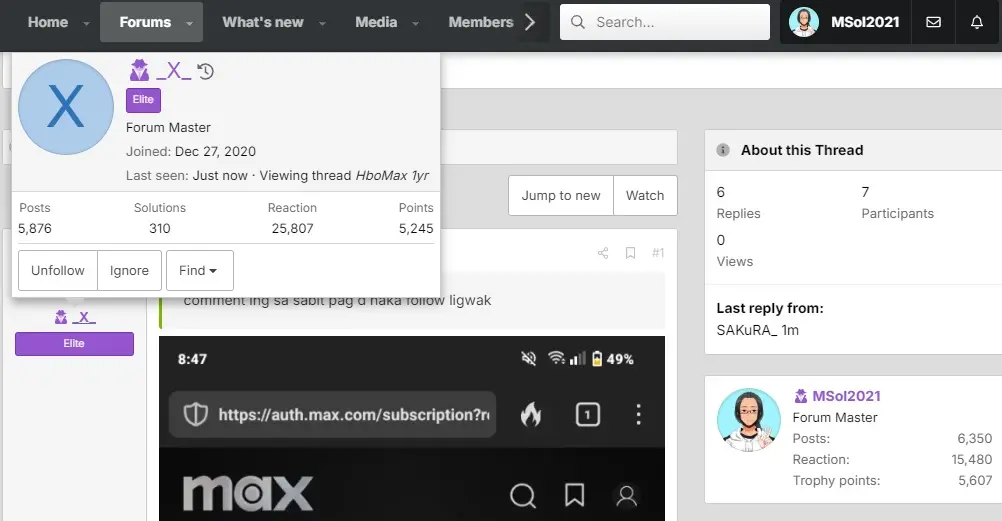Click the Solutions count 310
The height and width of the screenshot is (521, 1002).
160,229
